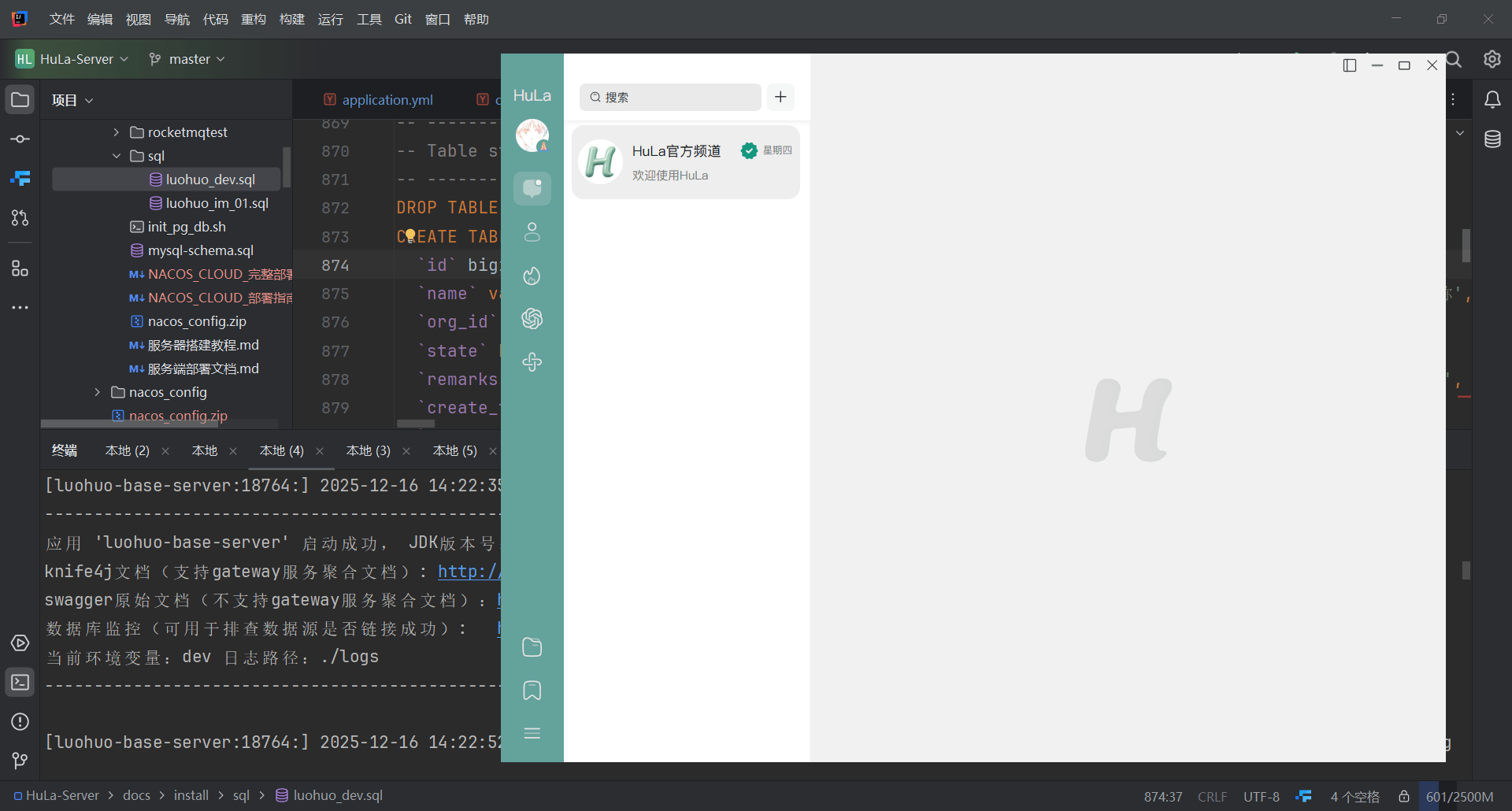
Task: Open the AI chatbot icon in HuLa sidebar
Action: click(x=532, y=319)
